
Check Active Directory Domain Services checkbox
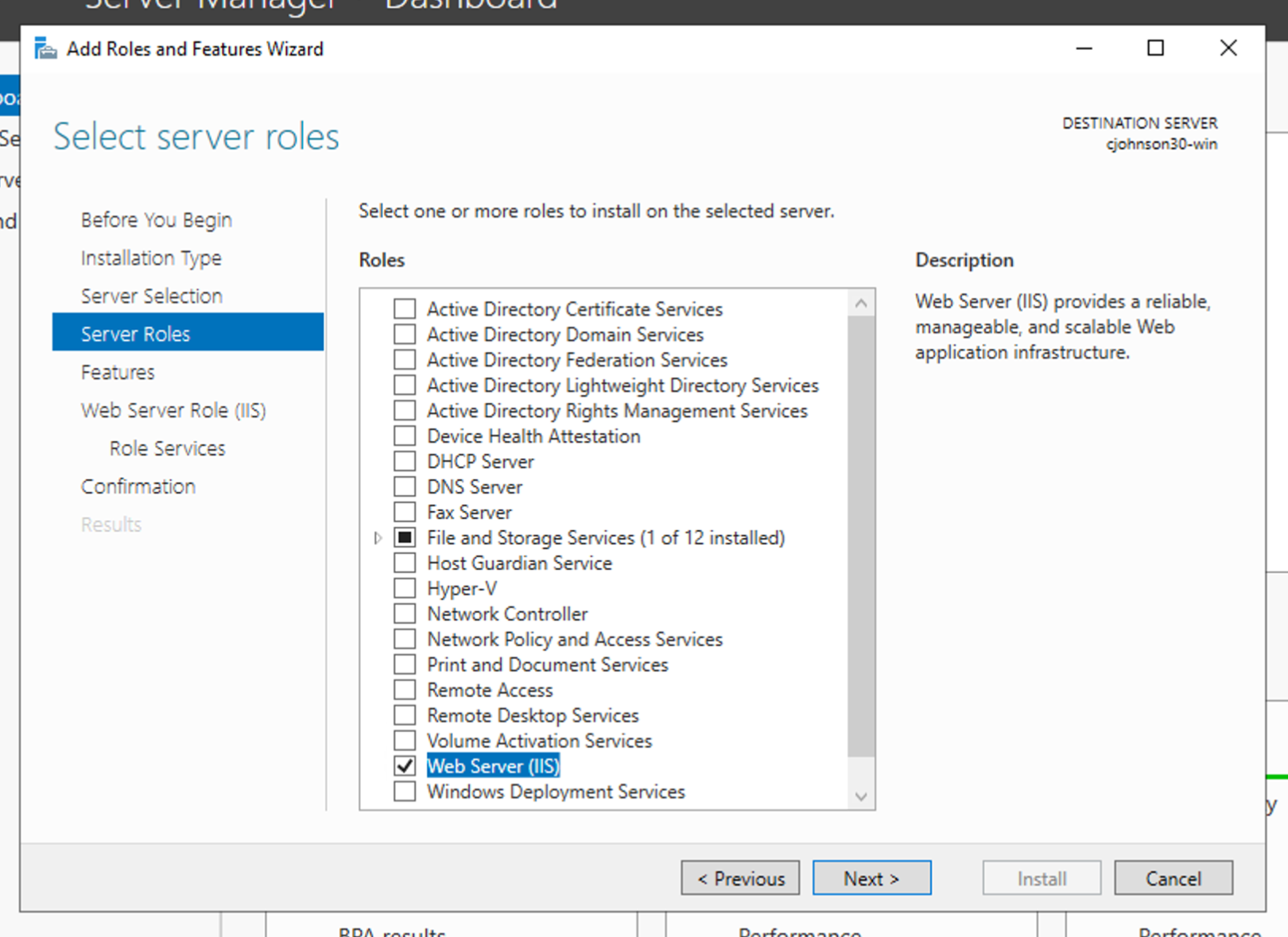point(405,334)
